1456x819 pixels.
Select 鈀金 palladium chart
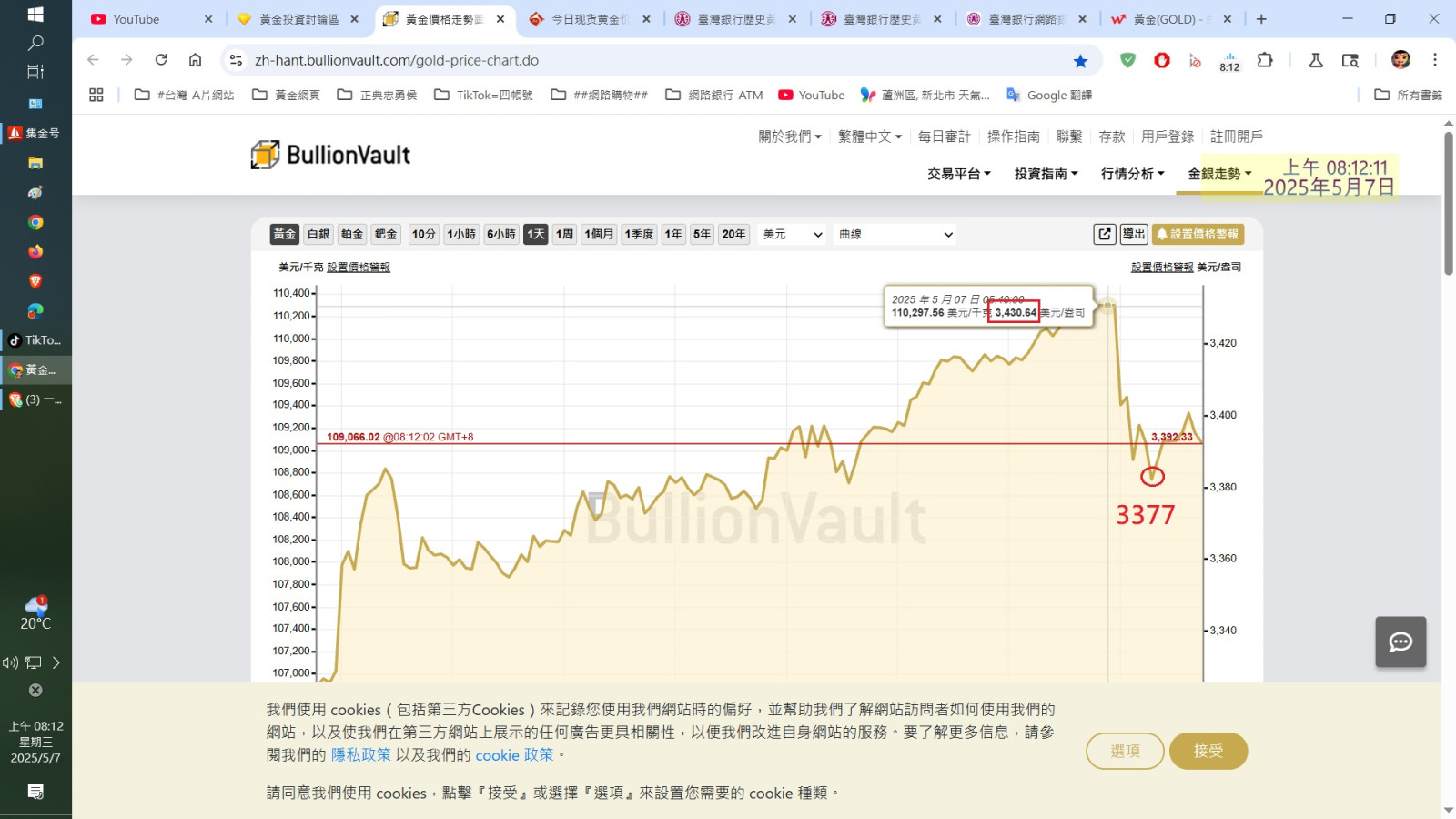point(386,234)
